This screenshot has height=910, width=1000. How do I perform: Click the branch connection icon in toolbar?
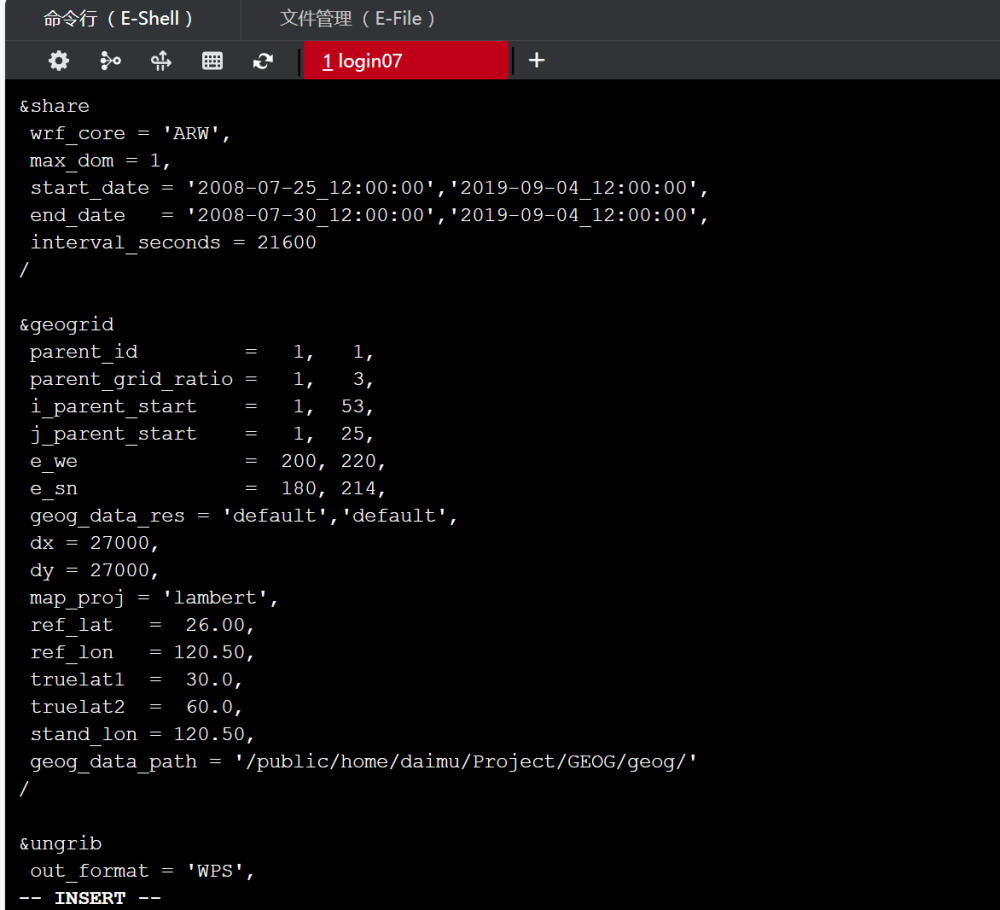pos(110,61)
